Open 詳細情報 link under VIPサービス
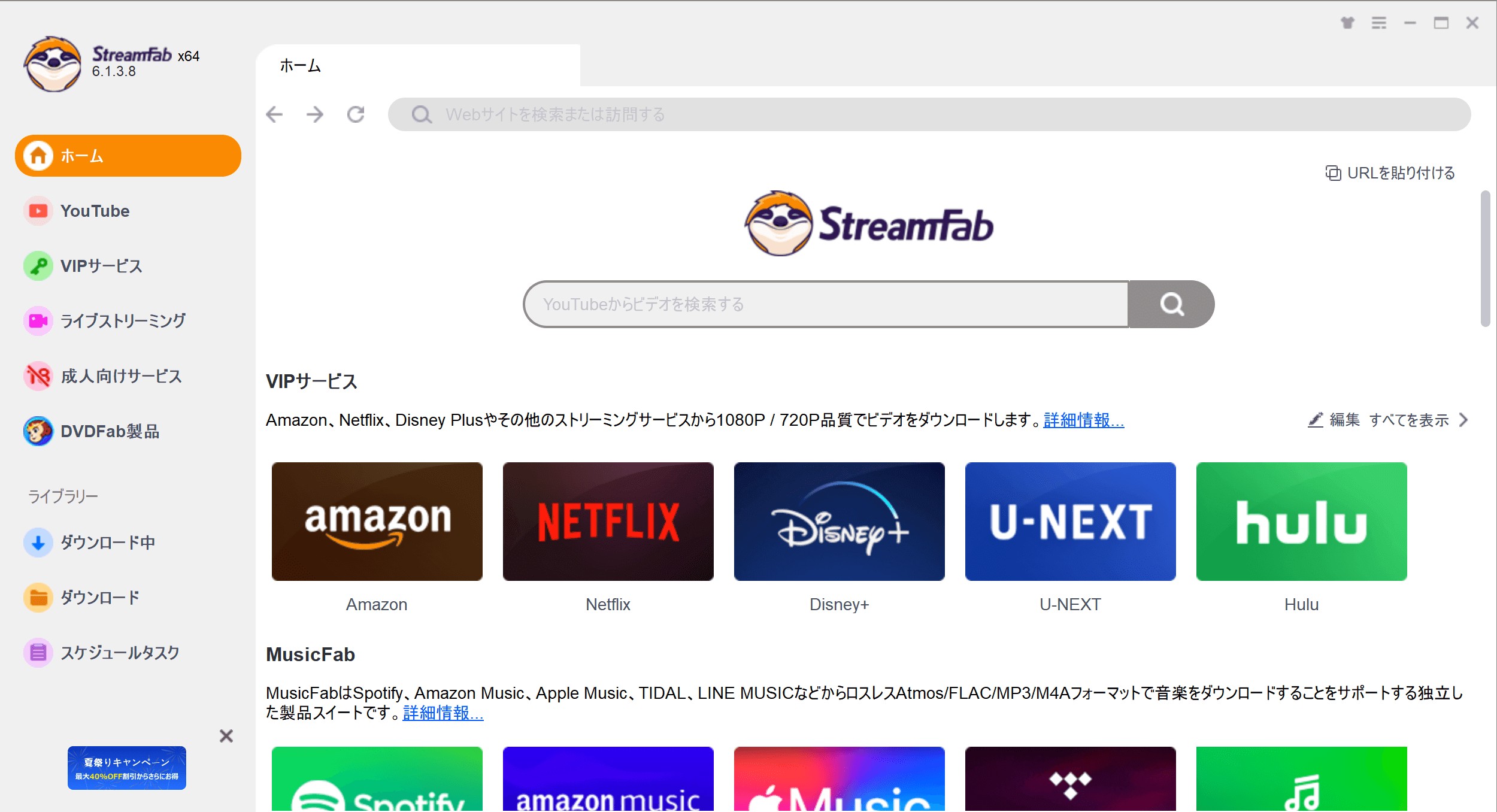 [x=1084, y=420]
